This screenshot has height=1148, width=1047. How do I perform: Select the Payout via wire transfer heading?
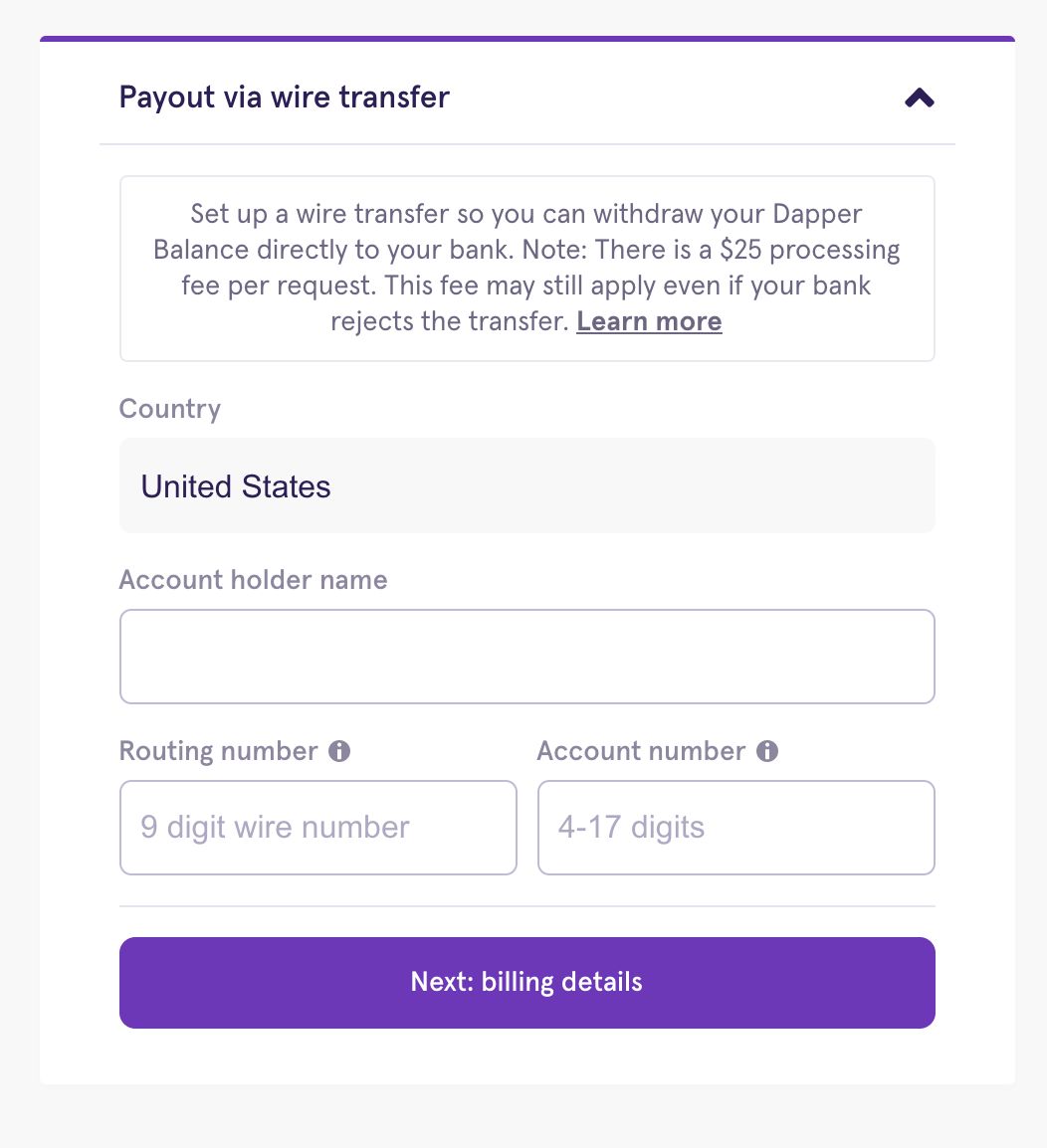tap(285, 97)
